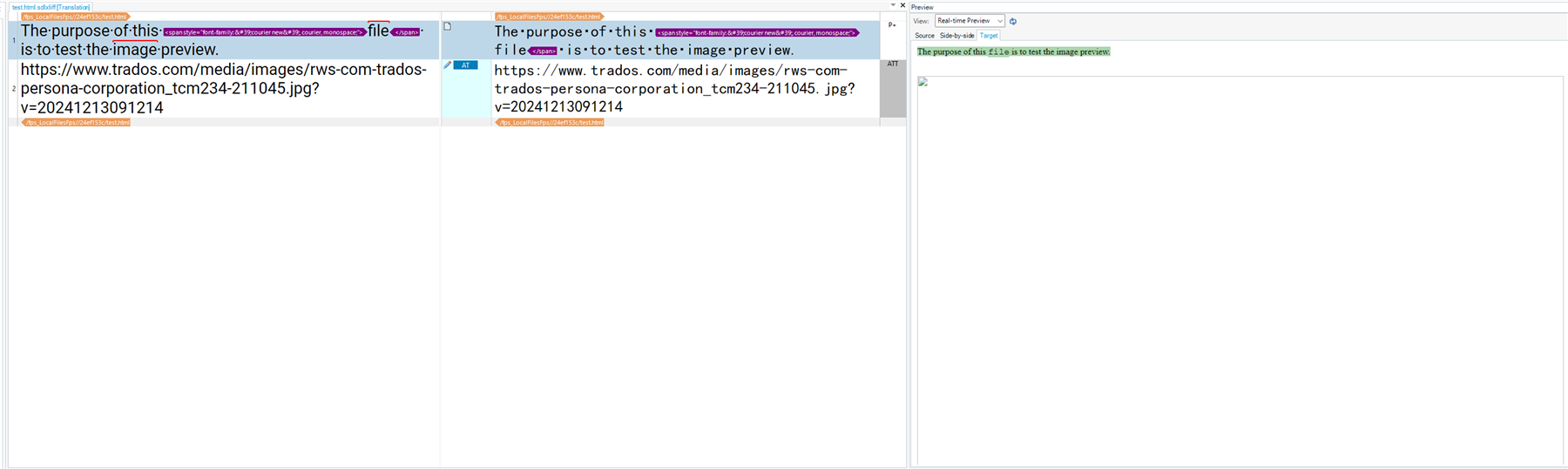Close the test.html.sdlxliff editor document
Image resolution: width=1568 pixels, height=469 pixels.
902,5
